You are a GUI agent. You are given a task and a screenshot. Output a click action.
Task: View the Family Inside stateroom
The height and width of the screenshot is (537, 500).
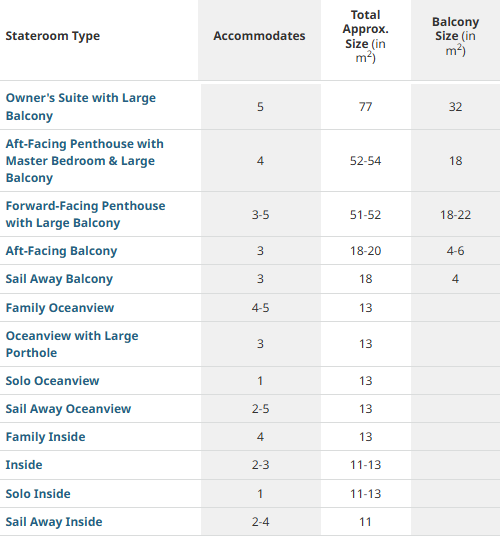tap(46, 437)
